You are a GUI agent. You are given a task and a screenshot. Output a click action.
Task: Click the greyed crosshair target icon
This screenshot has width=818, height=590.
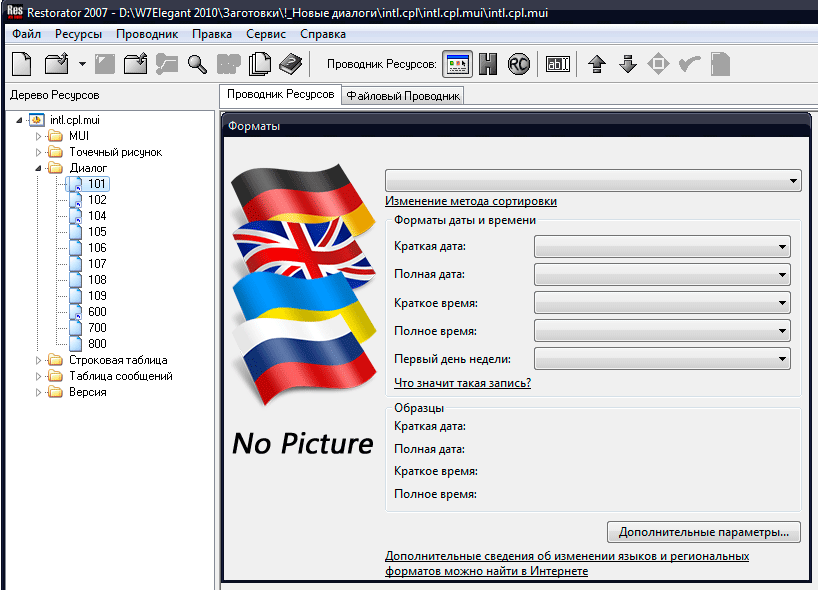658,64
